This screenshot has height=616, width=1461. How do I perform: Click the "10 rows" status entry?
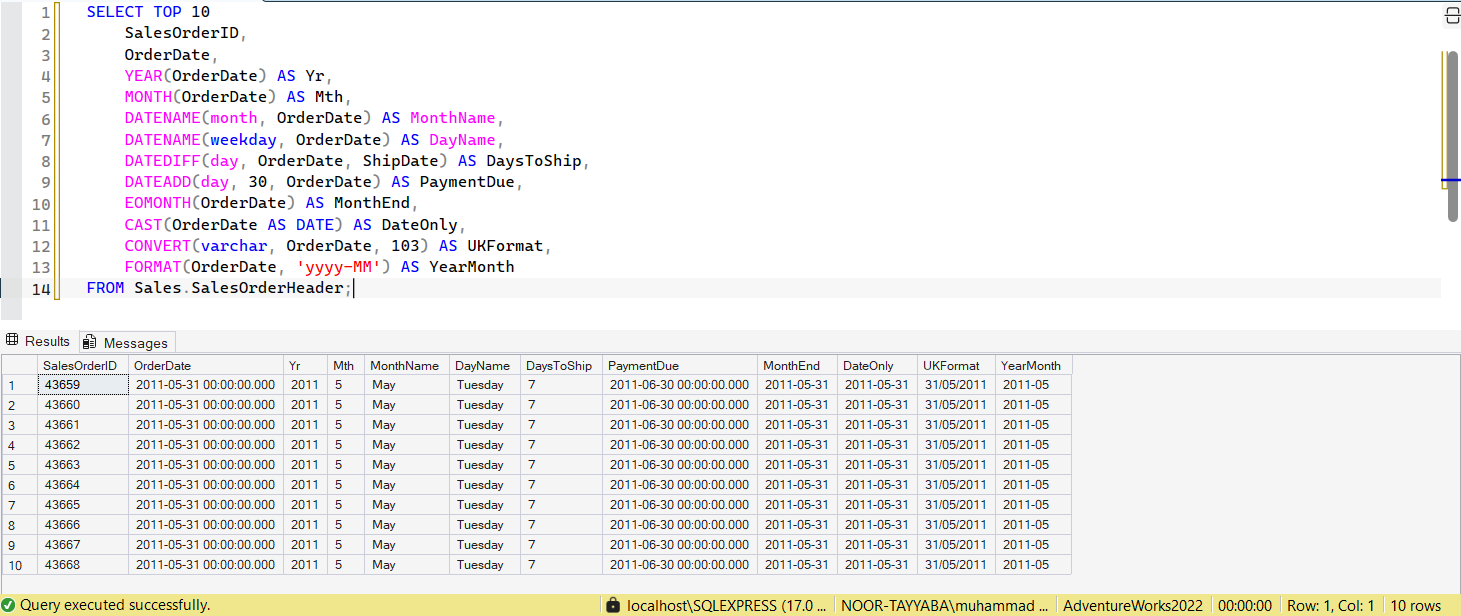pyautogui.click(x=1416, y=605)
